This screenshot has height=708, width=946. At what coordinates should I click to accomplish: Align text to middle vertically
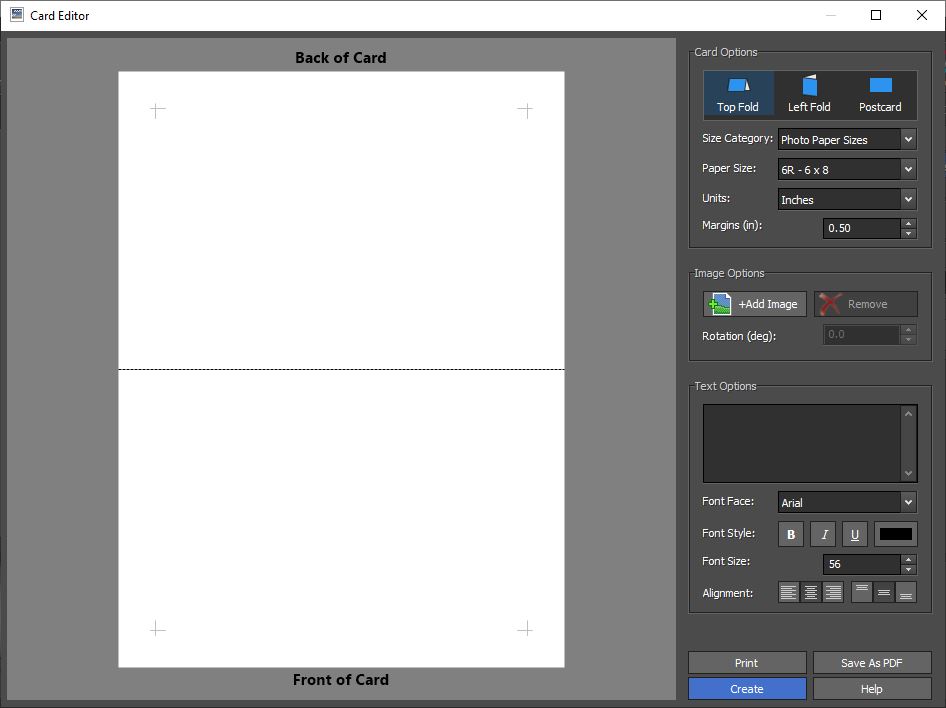[x=884, y=592]
